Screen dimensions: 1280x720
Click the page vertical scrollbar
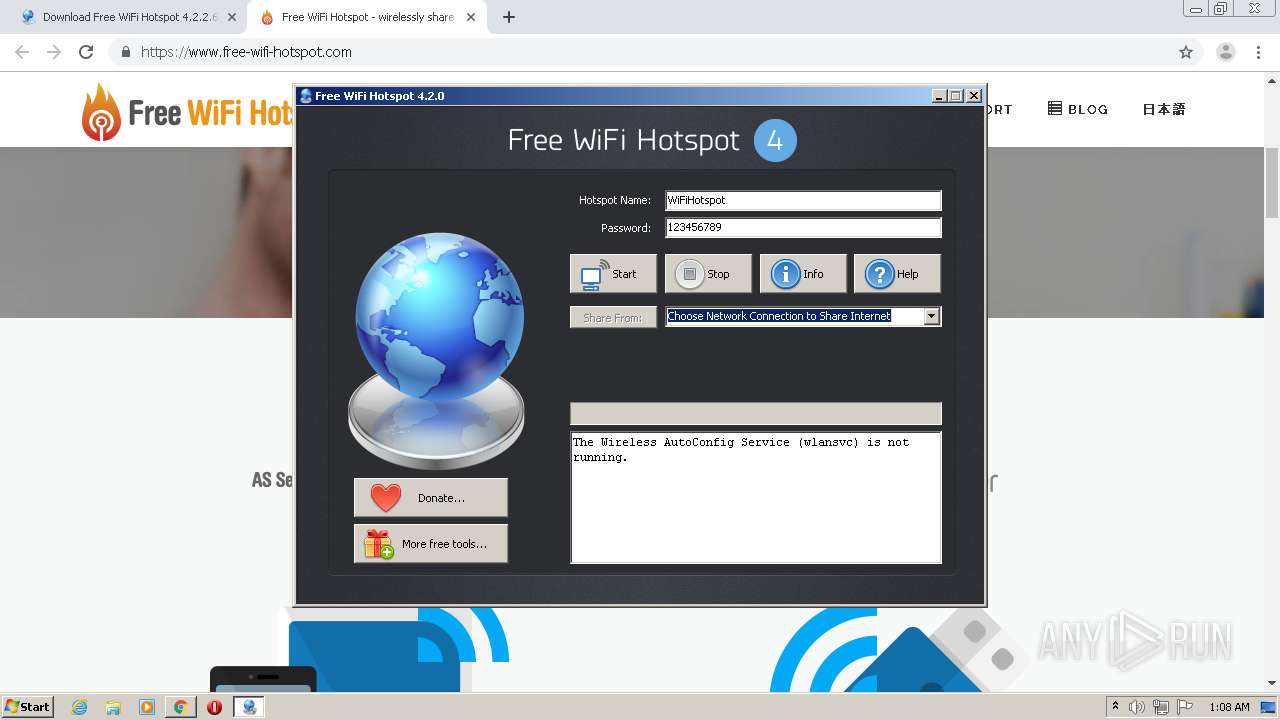click(1272, 182)
